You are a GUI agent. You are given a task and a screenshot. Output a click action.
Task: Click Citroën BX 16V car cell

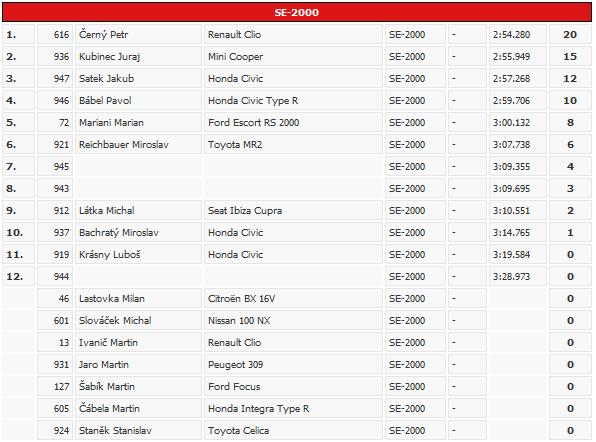point(293,299)
